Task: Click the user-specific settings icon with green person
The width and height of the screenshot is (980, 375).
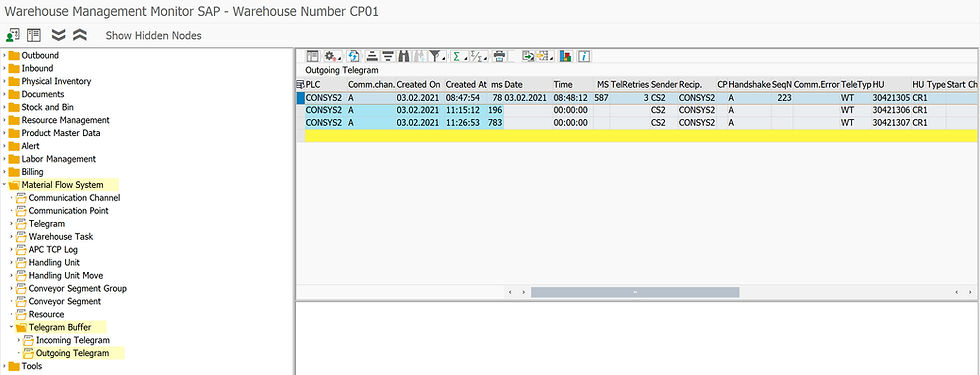Action: pos(12,35)
